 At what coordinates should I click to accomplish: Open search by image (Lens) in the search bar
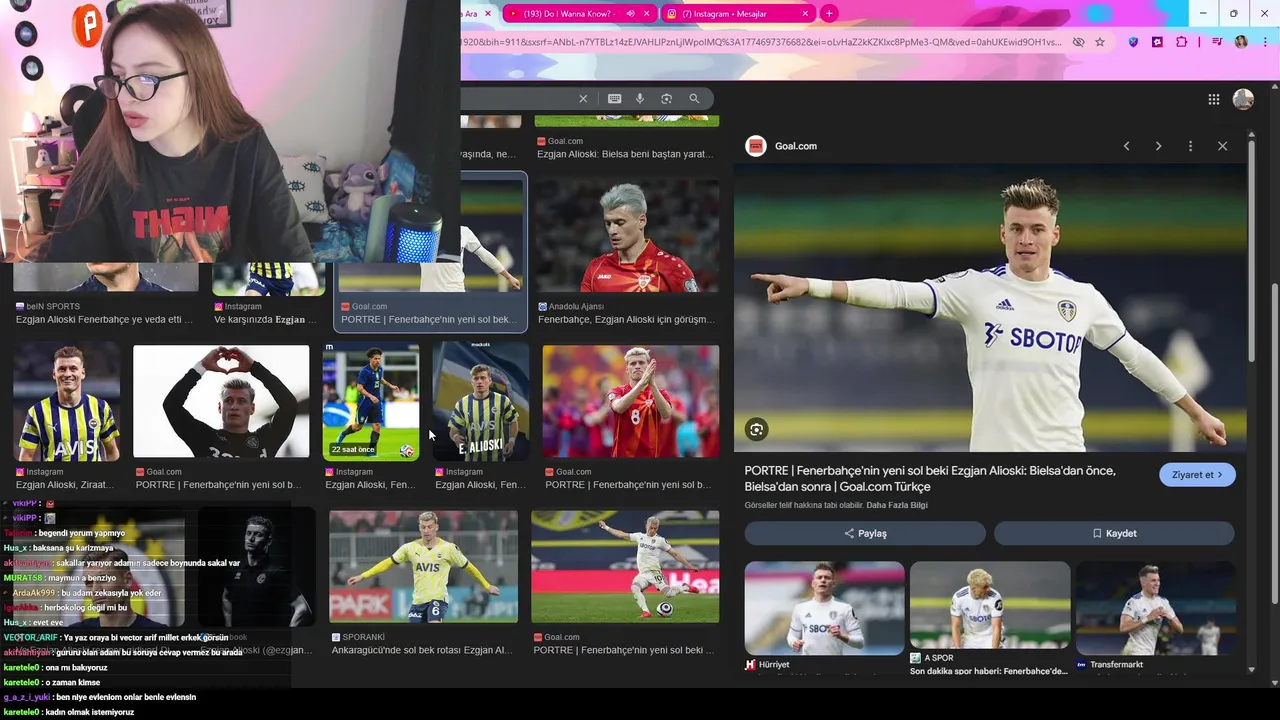(x=666, y=98)
